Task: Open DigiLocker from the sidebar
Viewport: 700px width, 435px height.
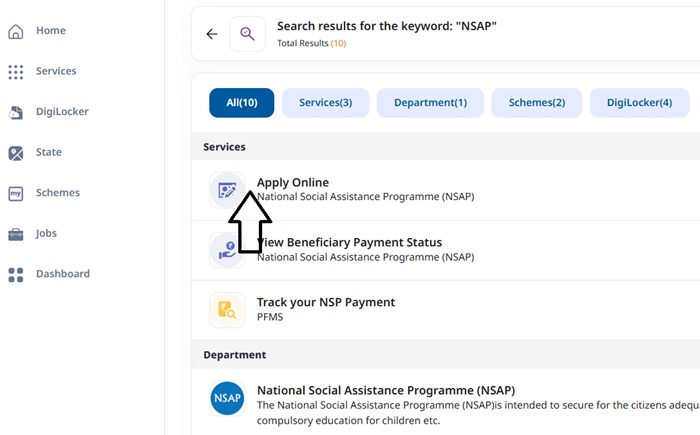Action: 62,112
